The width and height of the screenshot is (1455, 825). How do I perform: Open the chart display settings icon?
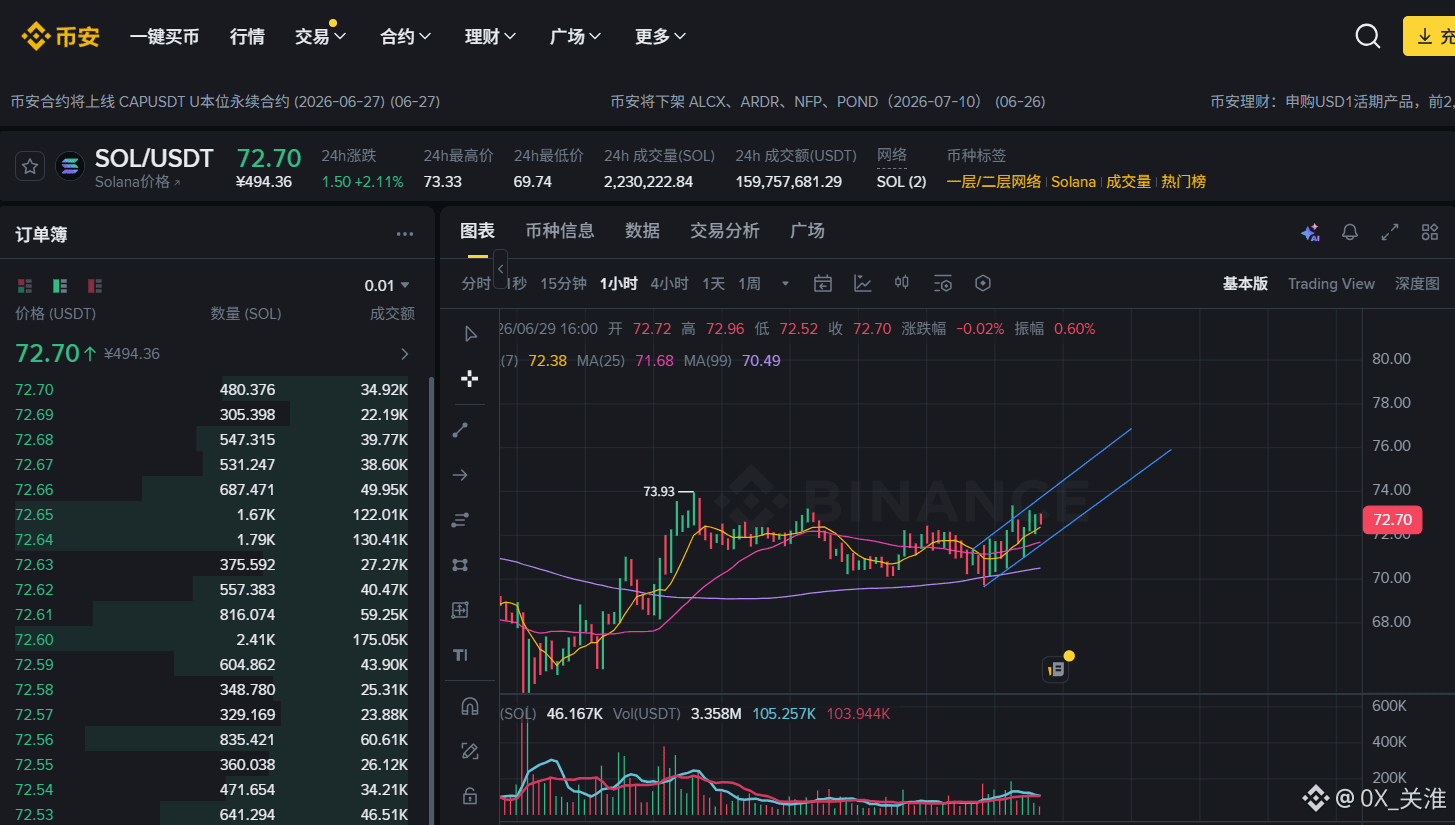943,284
